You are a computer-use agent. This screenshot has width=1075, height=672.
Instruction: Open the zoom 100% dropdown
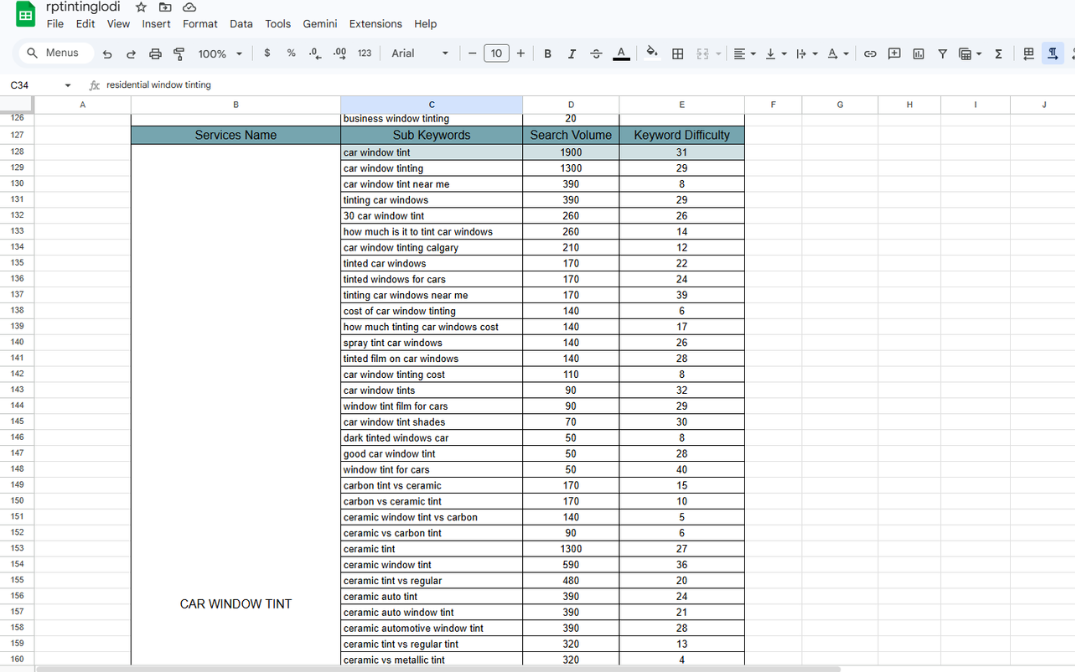[220, 54]
